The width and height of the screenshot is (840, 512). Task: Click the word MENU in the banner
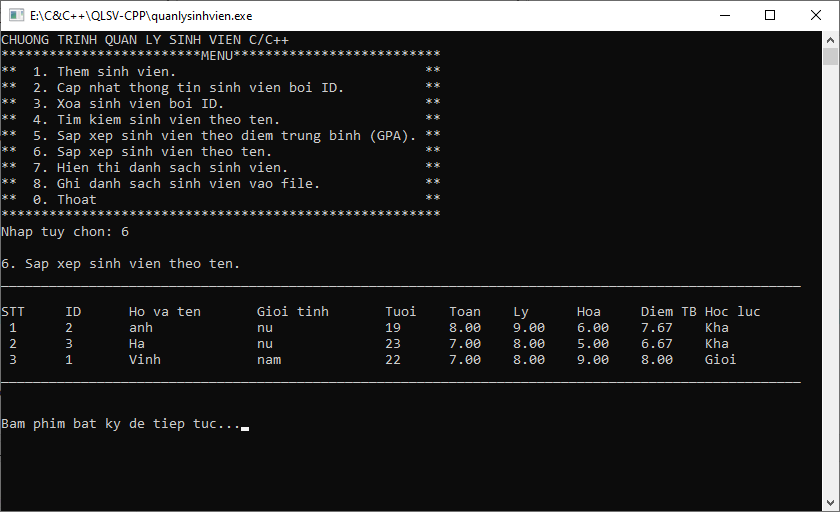[217, 56]
